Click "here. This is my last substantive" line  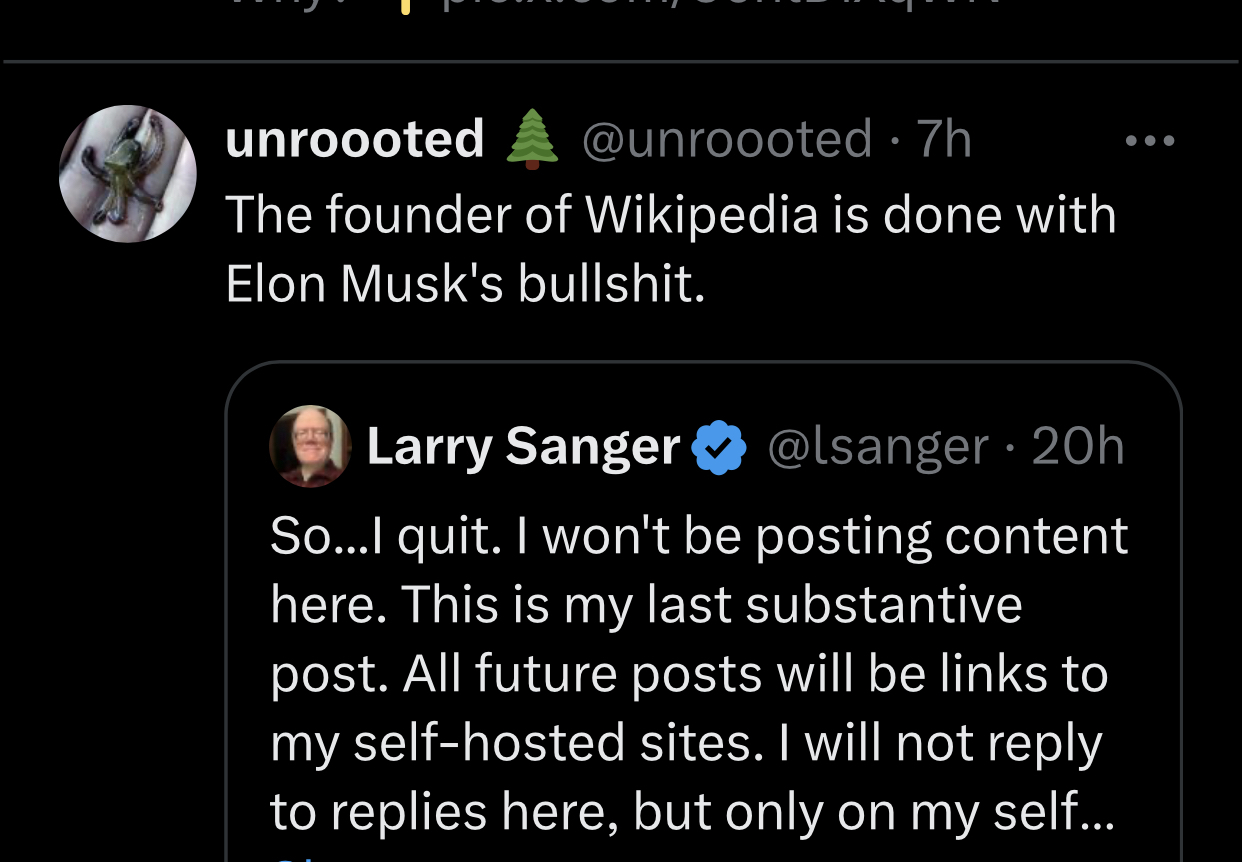(646, 605)
